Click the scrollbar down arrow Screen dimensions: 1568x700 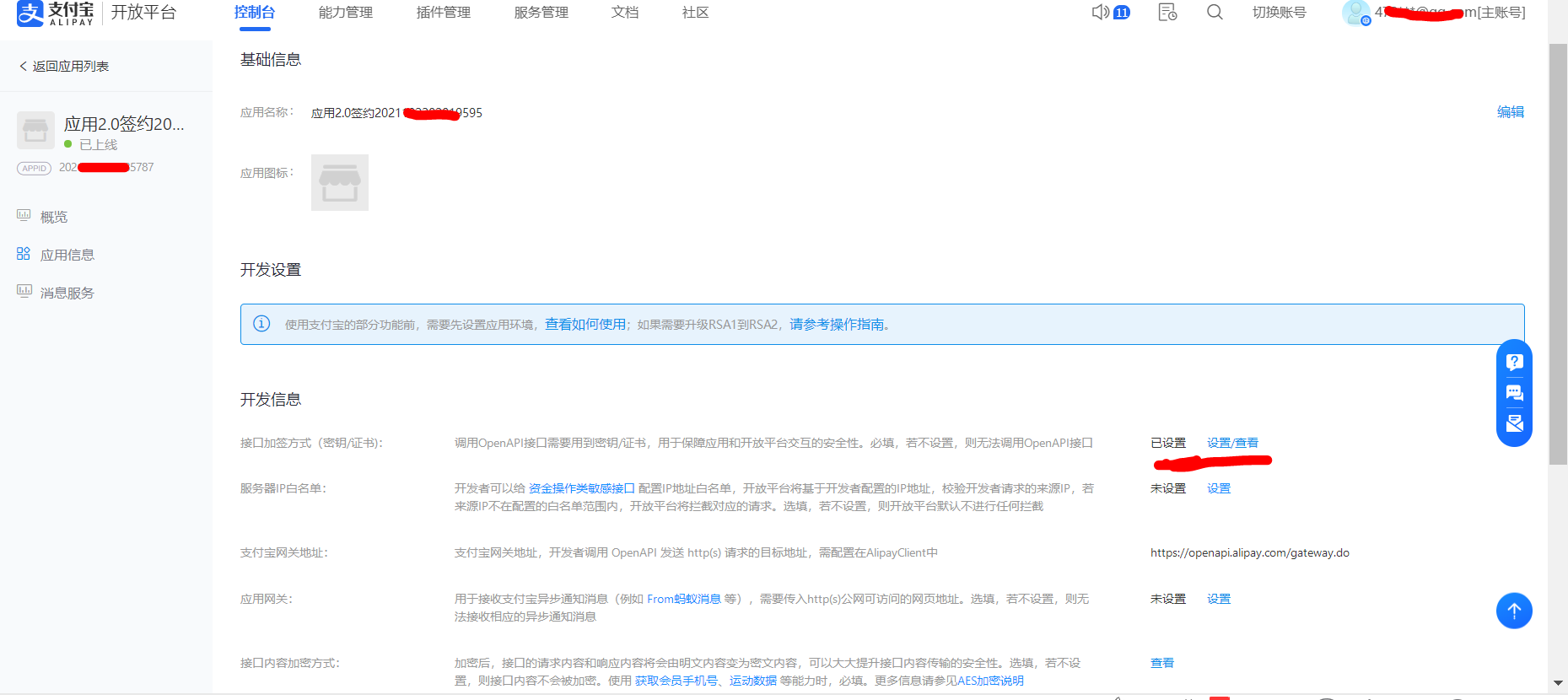tap(1558, 683)
